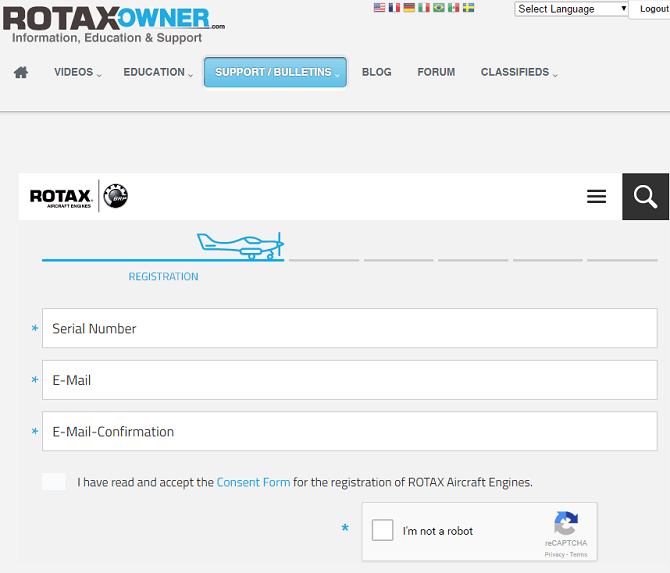Select the Brazilian flag language icon
This screenshot has width=670, height=573.
pos(438,7)
